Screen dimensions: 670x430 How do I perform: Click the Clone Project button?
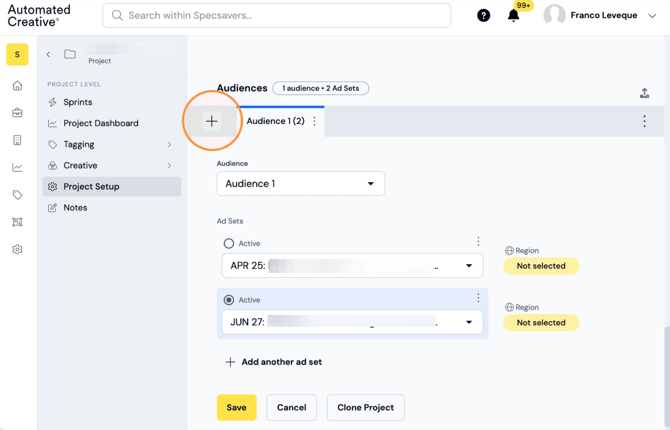(366, 407)
